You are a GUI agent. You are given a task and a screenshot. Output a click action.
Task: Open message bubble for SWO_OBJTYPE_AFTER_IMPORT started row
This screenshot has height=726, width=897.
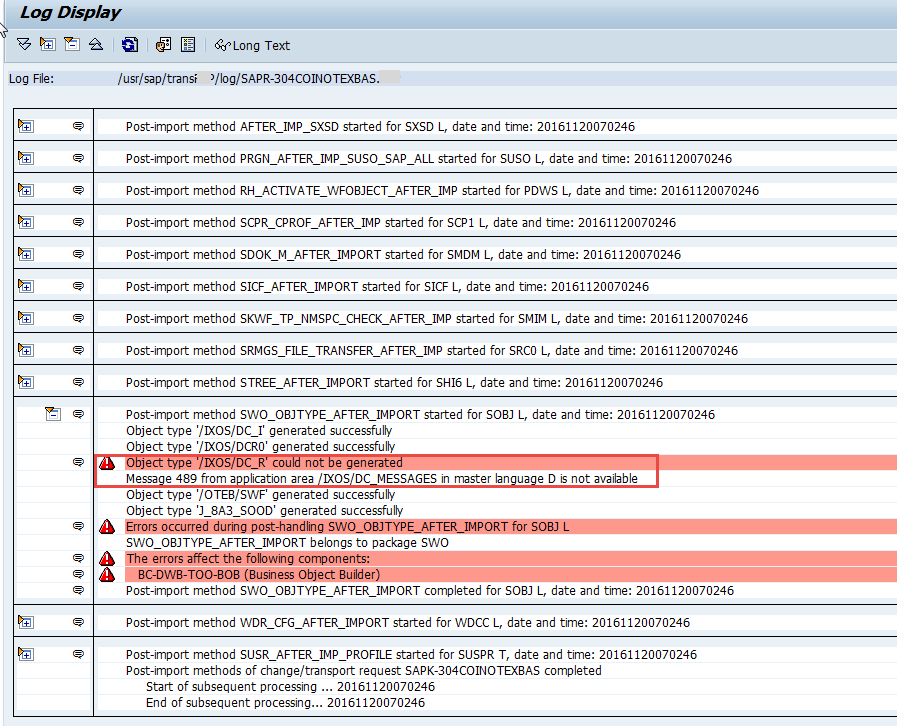(78, 414)
